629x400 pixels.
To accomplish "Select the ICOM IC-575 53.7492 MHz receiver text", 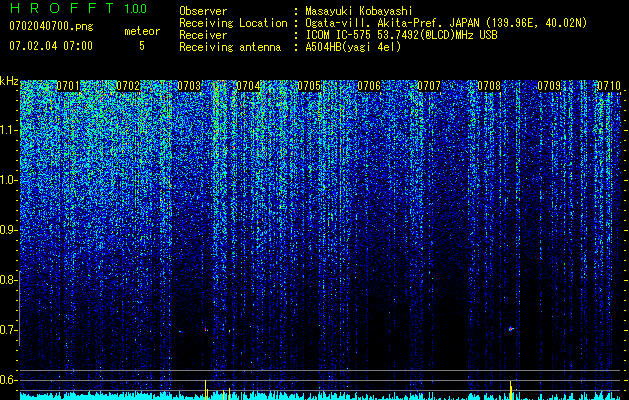I will coord(401,35).
